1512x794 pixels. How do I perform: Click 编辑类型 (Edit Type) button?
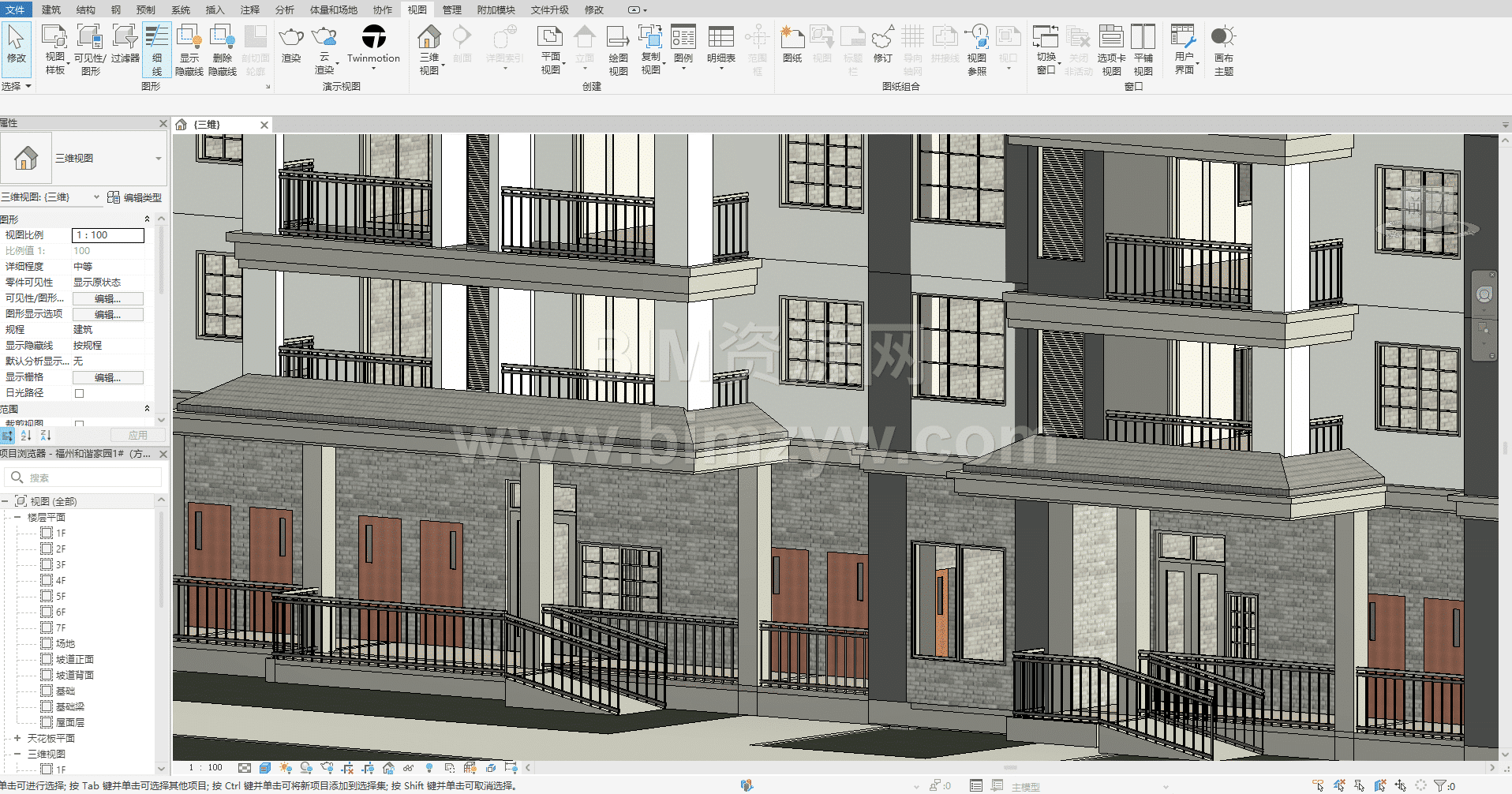[134, 197]
